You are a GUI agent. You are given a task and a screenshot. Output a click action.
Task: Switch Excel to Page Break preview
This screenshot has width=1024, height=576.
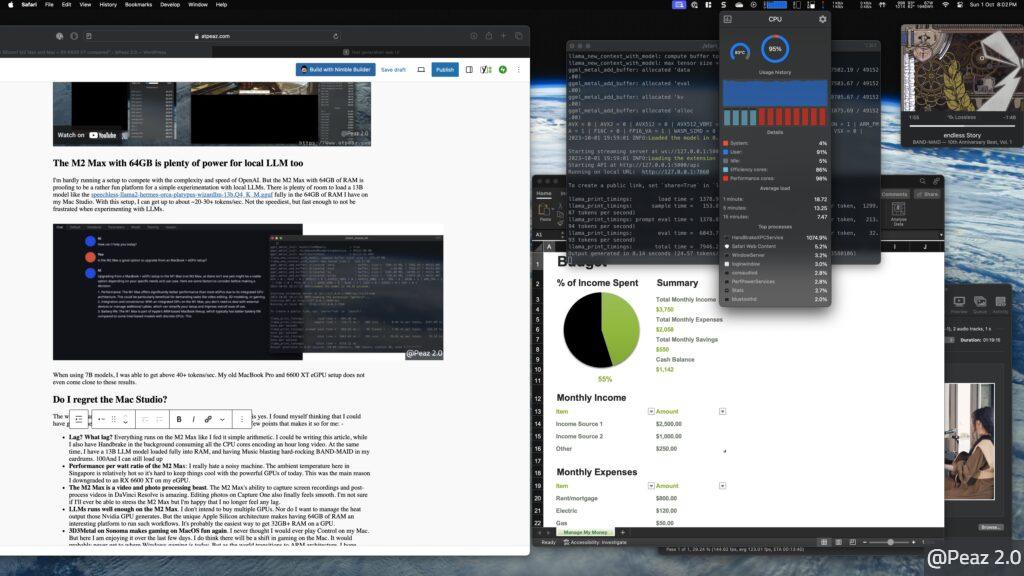coord(852,542)
